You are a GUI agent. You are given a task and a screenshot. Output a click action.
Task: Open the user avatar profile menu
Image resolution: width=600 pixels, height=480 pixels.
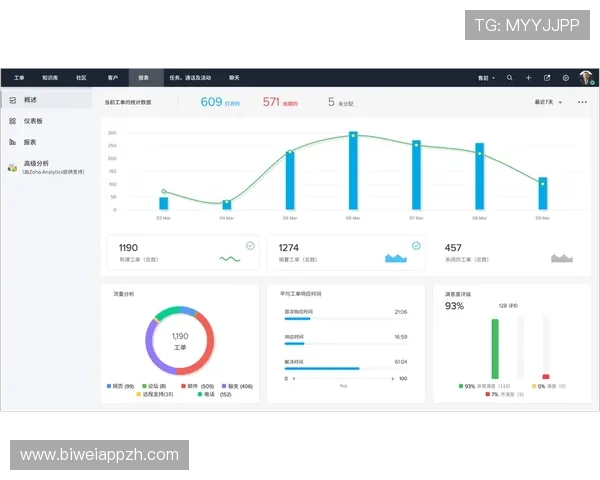pos(586,78)
